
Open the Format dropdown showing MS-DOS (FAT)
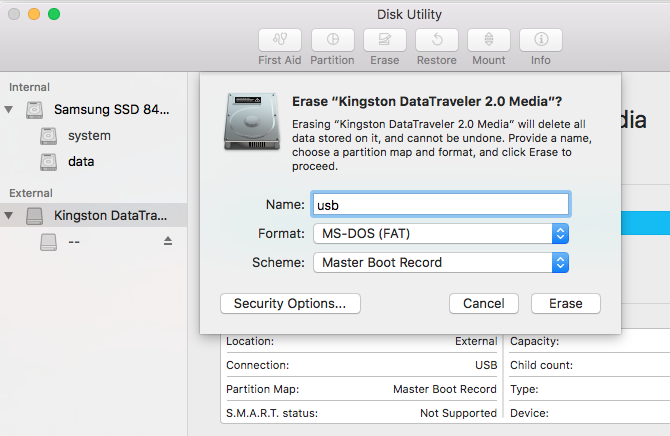point(440,234)
